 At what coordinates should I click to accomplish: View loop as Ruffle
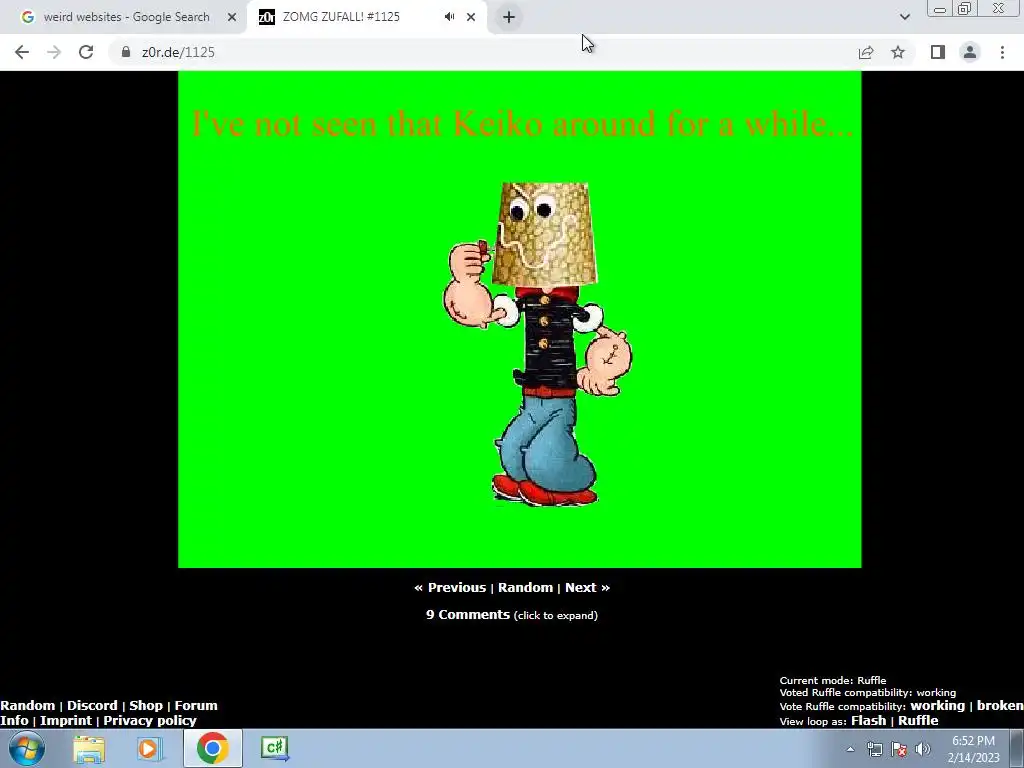[918, 720]
